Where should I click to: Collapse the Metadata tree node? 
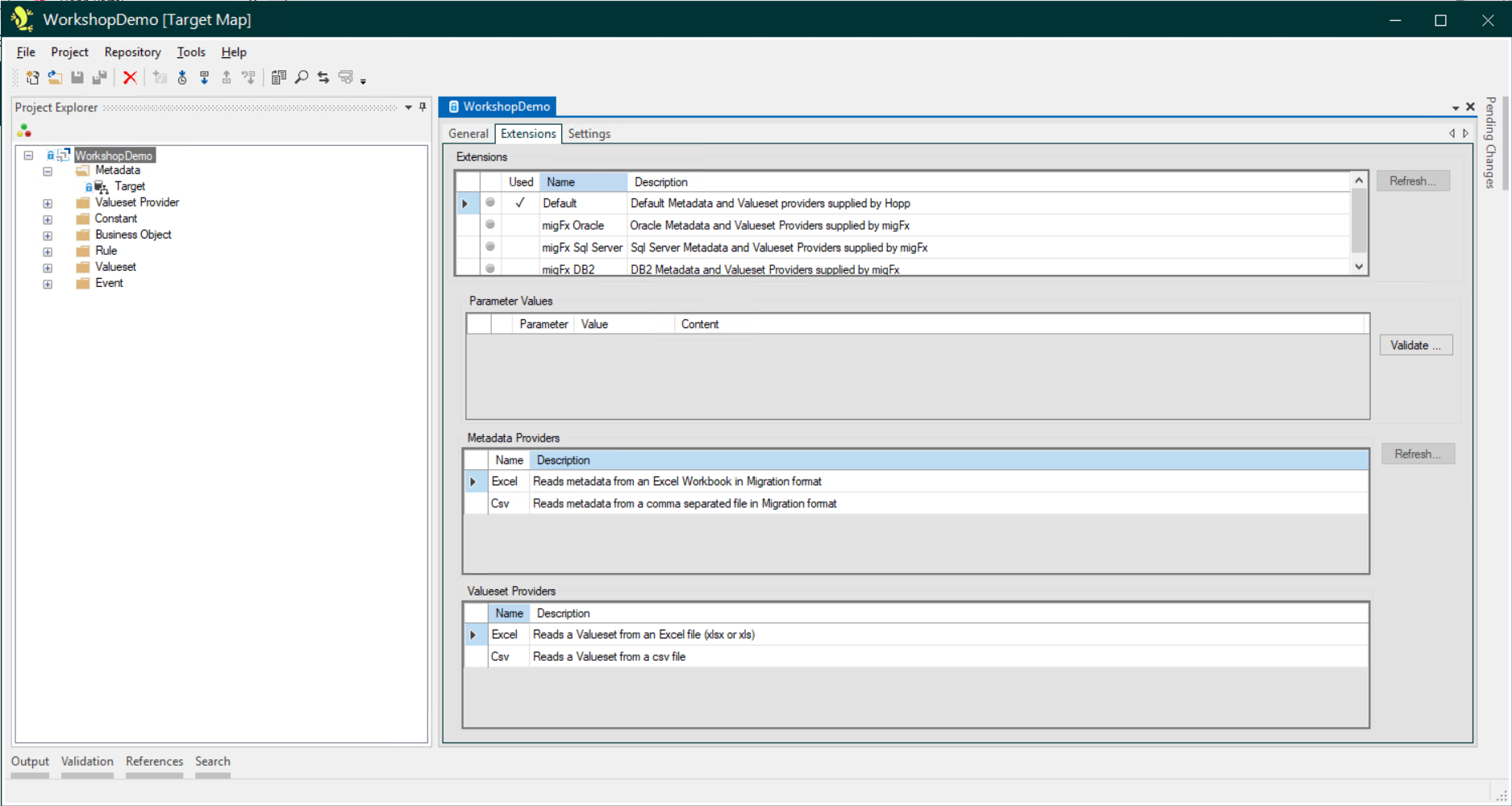point(48,171)
